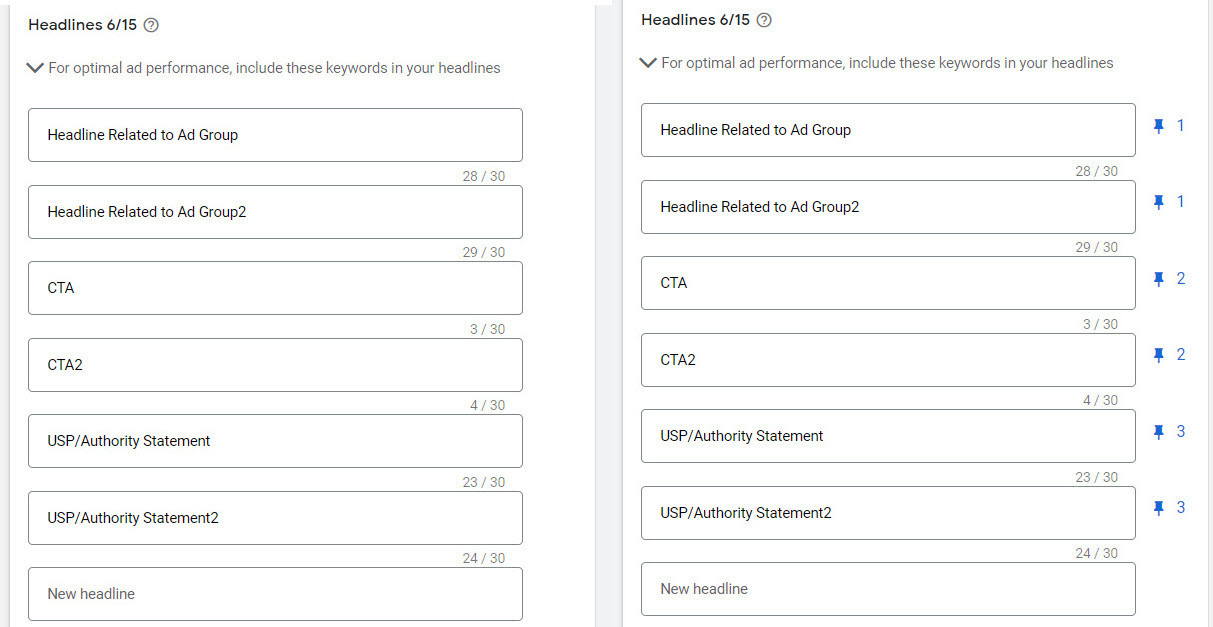The width and height of the screenshot is (1213, 627).
Task: Focus the CTA field in the left panel
Action: point(275,288)
